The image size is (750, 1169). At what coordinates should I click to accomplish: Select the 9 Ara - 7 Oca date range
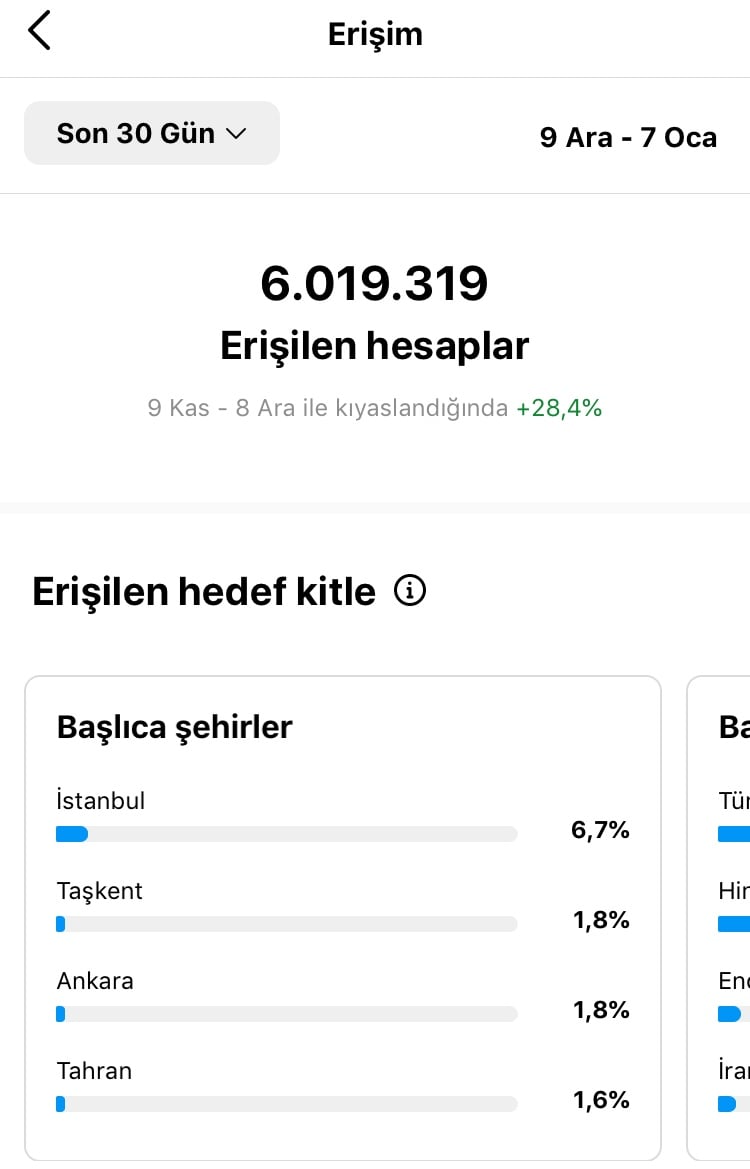[x=628, y=137]
